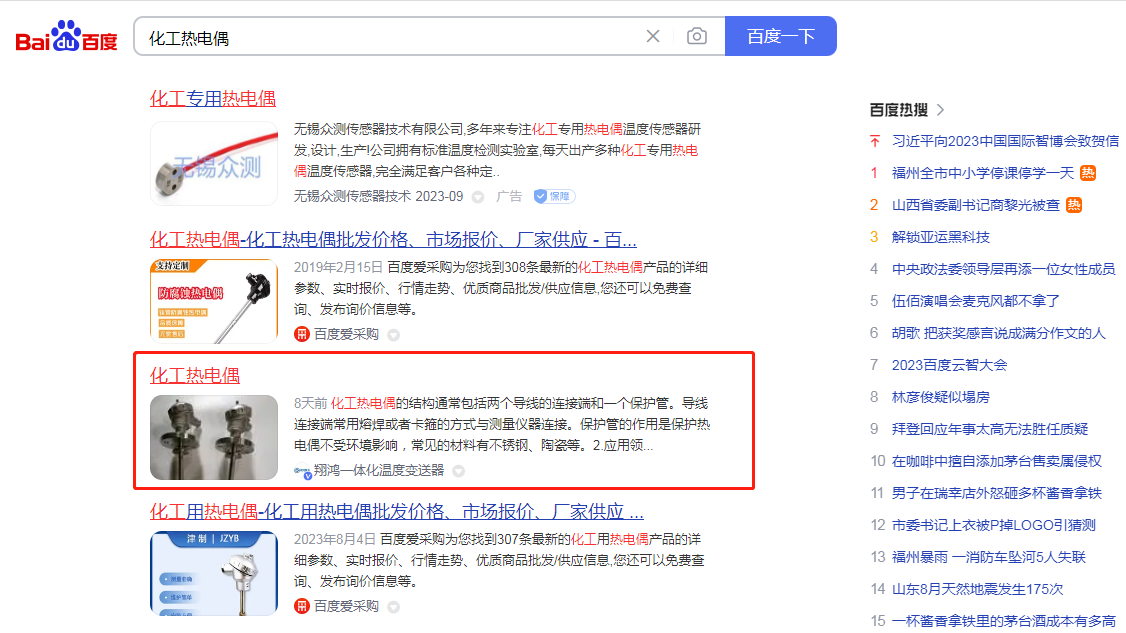Expand dropdown beside 翔鸿一体化温度变送器
The width and height of the screenshot is (1126, 633).
coord(459,471)
